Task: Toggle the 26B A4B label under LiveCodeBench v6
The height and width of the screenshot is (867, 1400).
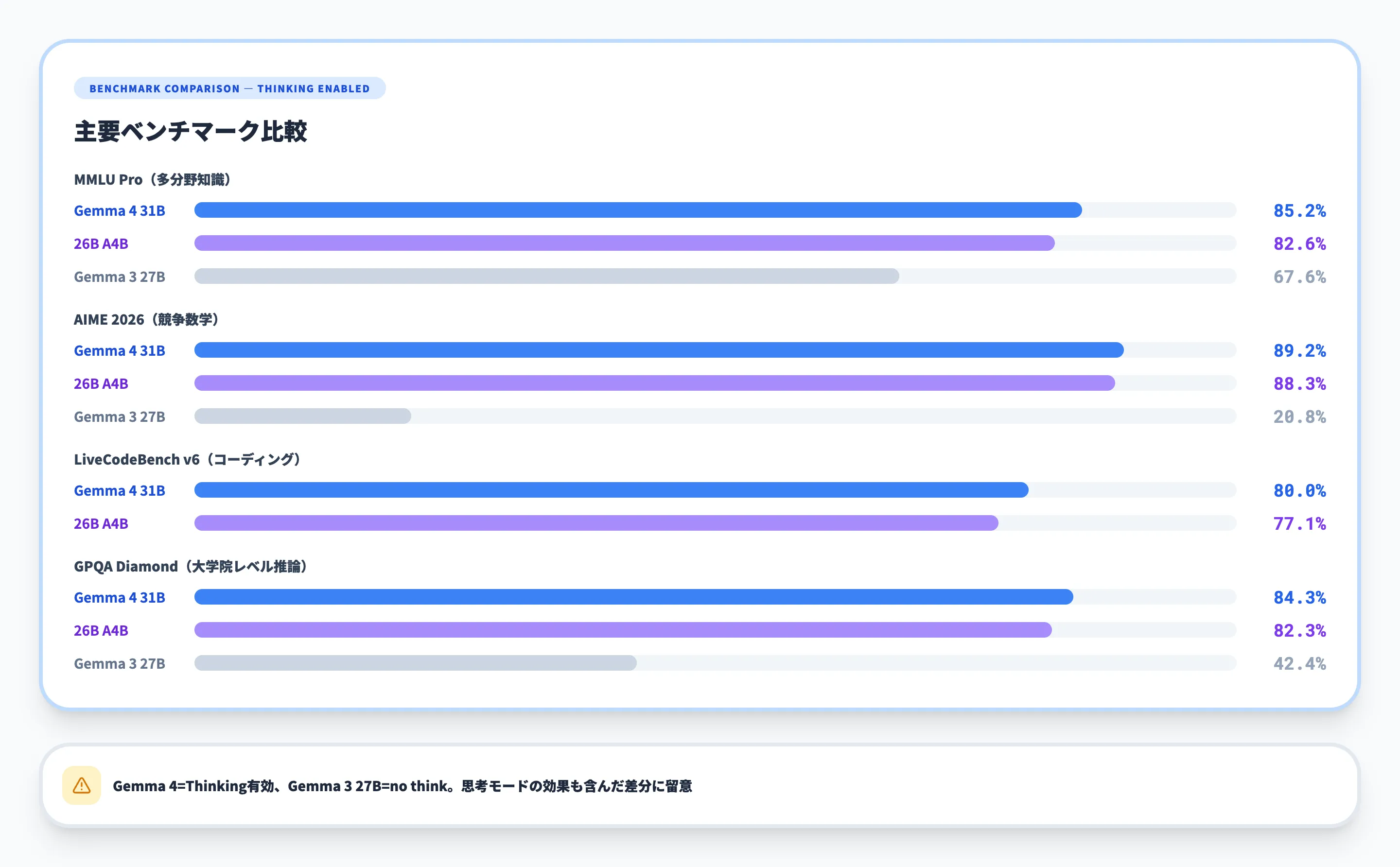Action: (101, 523)
